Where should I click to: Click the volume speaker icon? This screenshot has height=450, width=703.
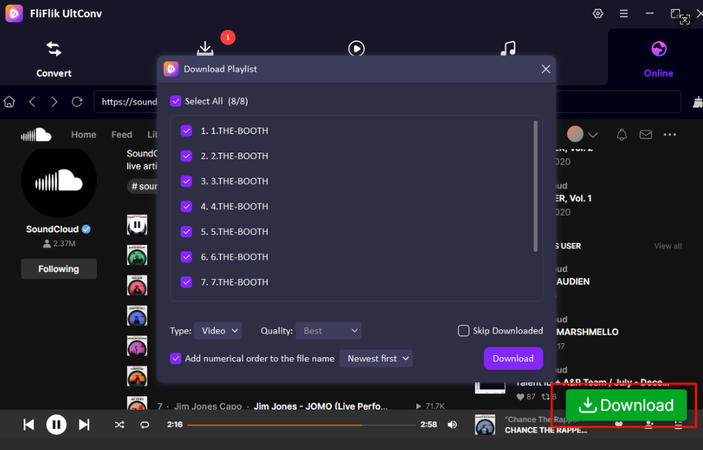tap(452, 424)
